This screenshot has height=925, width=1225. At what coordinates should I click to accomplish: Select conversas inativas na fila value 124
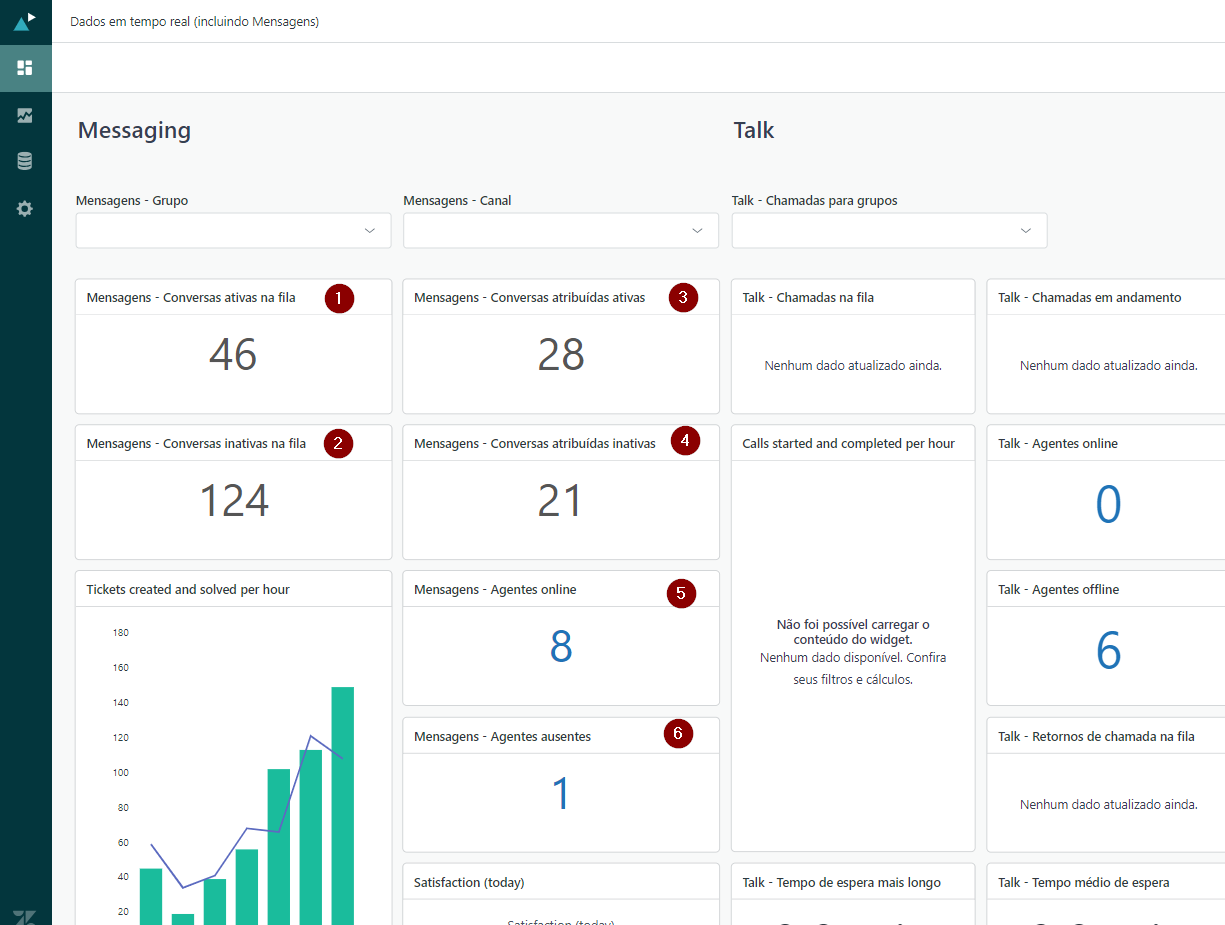click(x=234, y=501)
